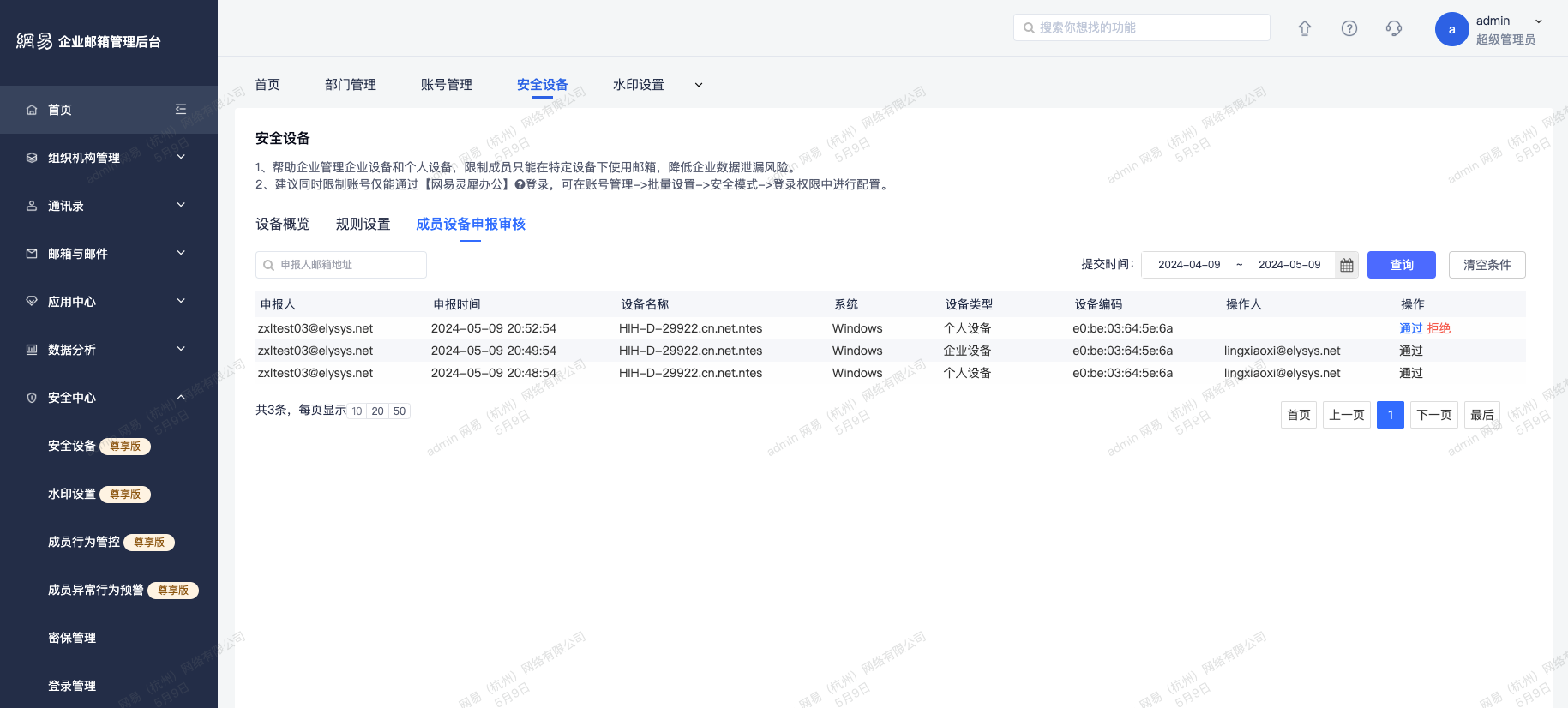Click the customer service headset icon
The height and width of the screenshot is (708, 1568).
click(x=1394, y=28)
